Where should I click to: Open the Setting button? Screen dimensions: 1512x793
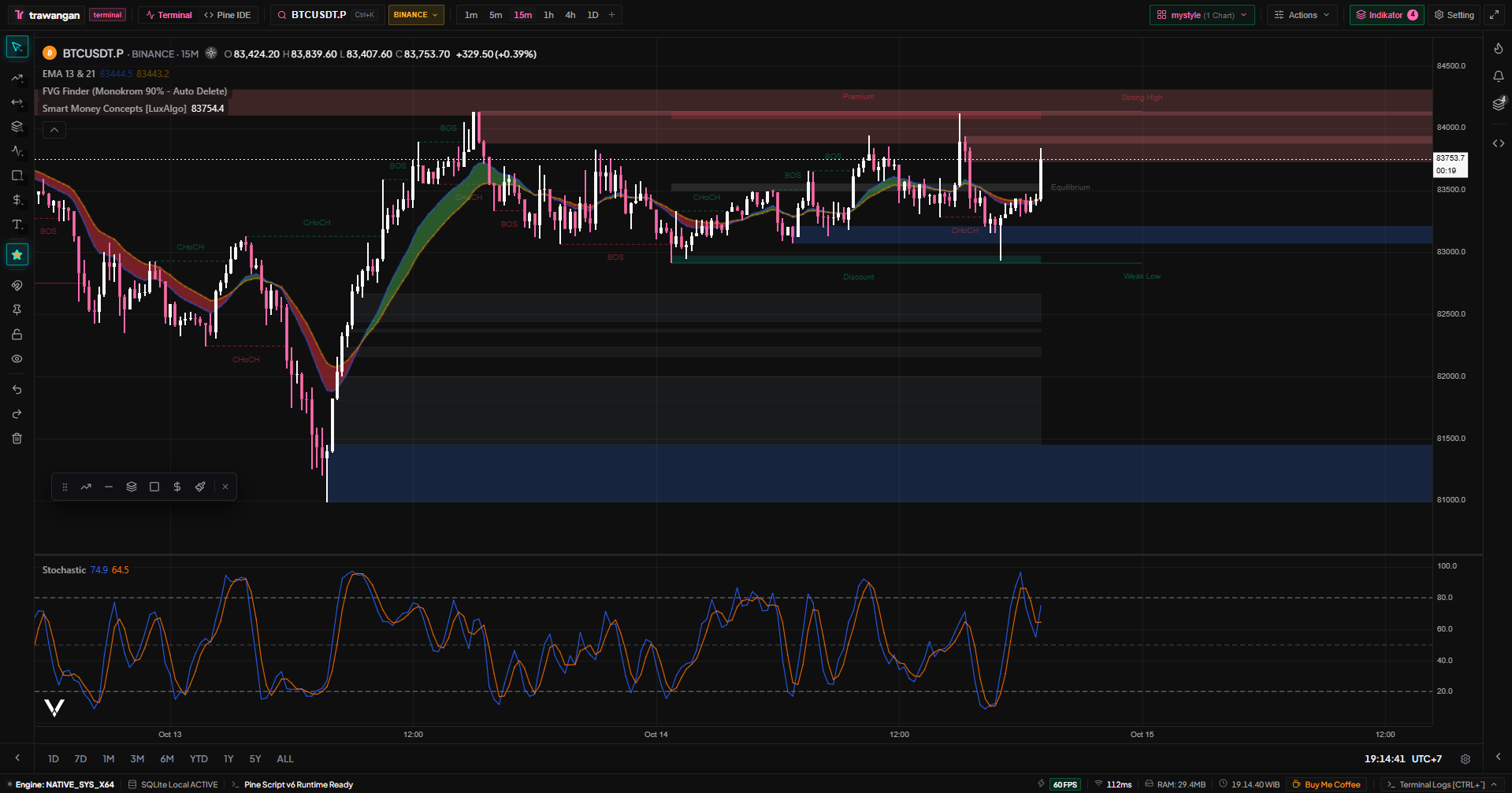(x=1454, y=15)
